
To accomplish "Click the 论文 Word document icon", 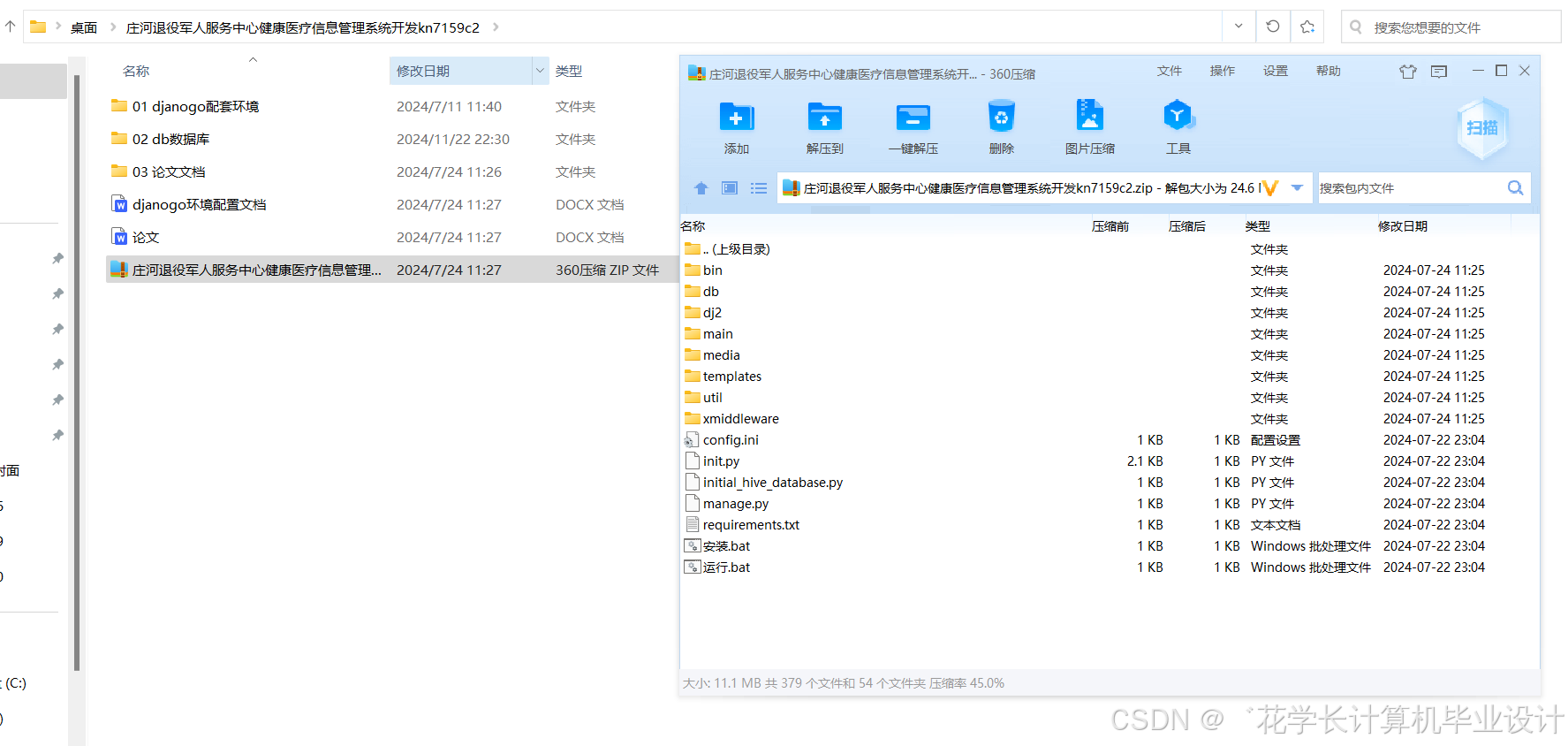I will pos(120,237).
